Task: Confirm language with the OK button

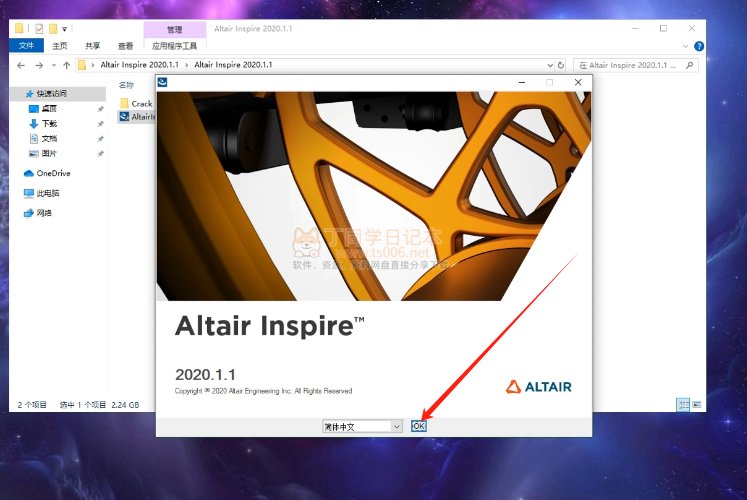Action: pos(418,426)
